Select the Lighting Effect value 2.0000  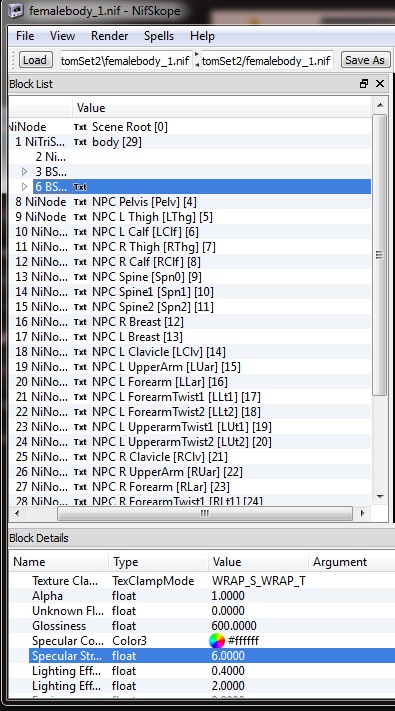[228, 686]
